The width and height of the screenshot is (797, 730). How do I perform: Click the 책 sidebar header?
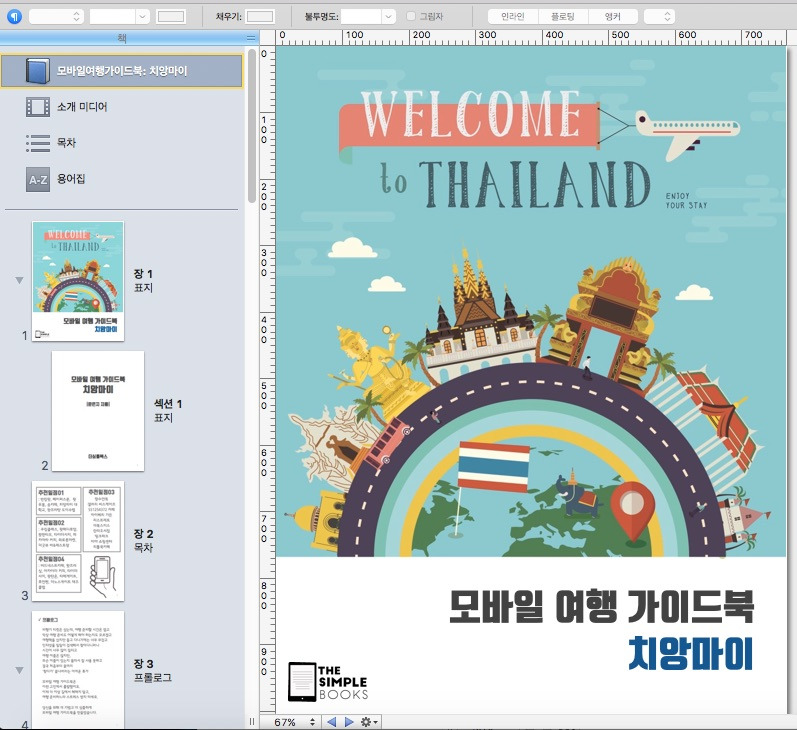[x=122, y=38]
